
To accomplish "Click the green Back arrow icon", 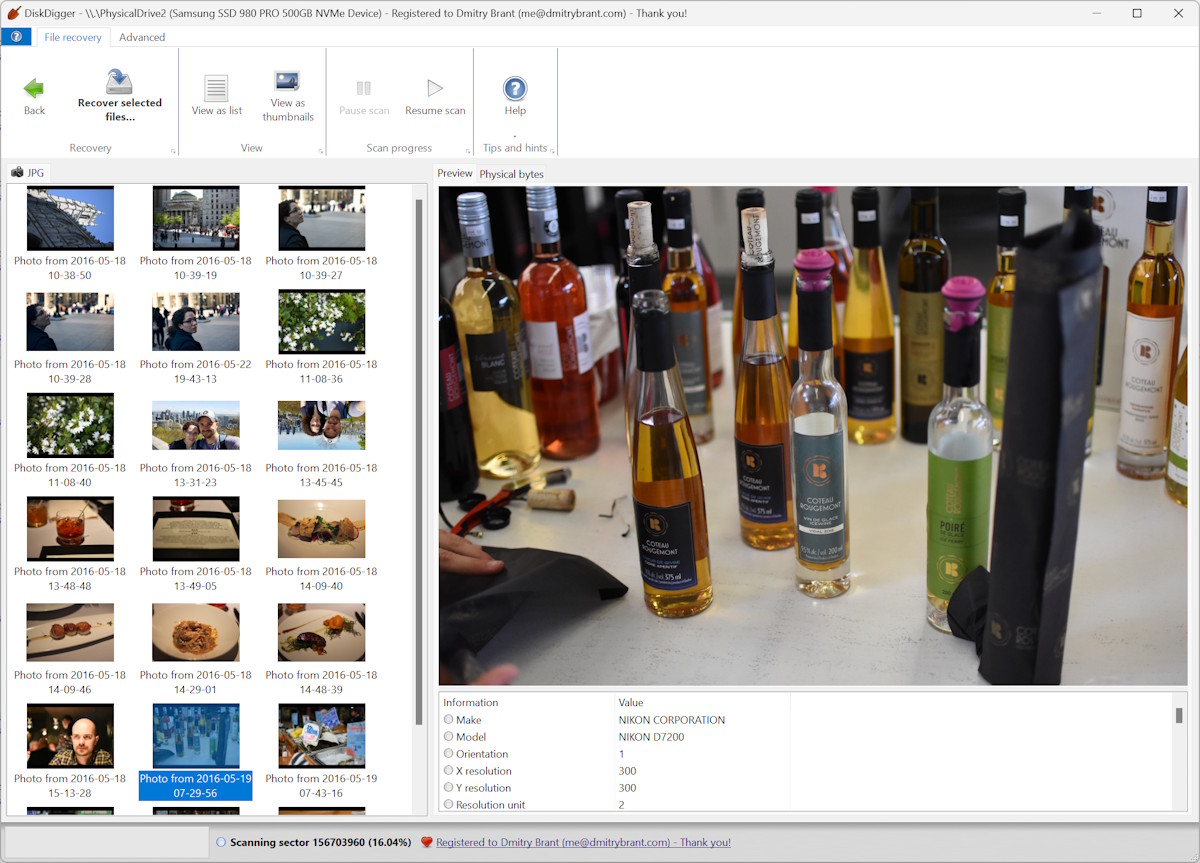I will click(34, 88).
